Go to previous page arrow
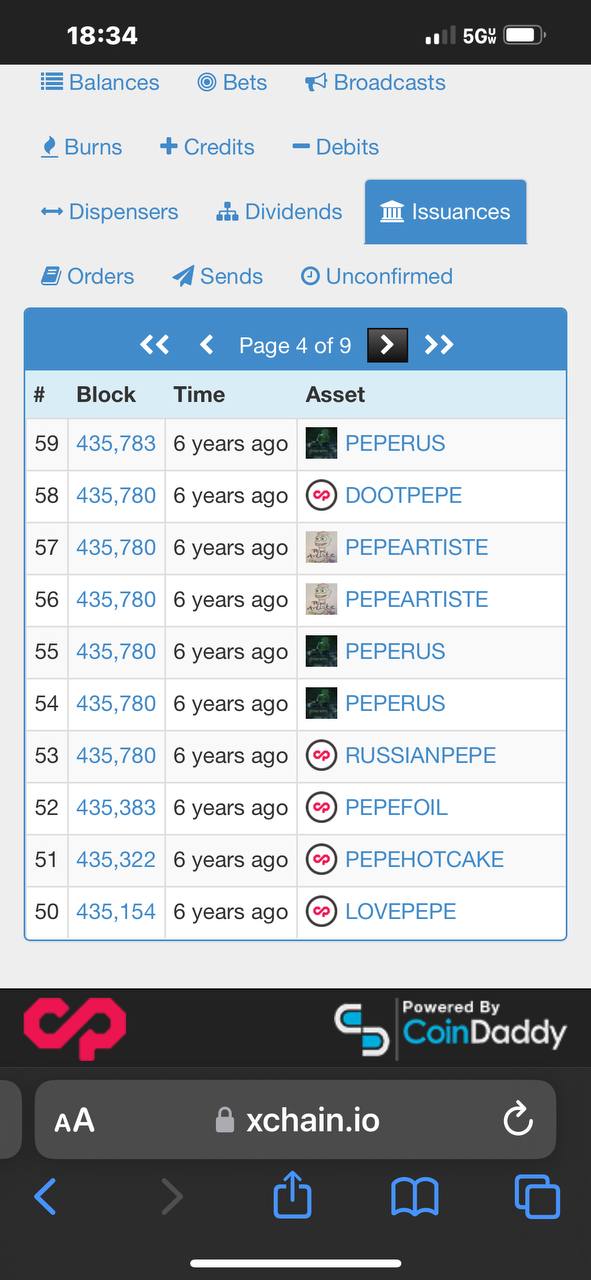591x1280 pixels. 207,345
